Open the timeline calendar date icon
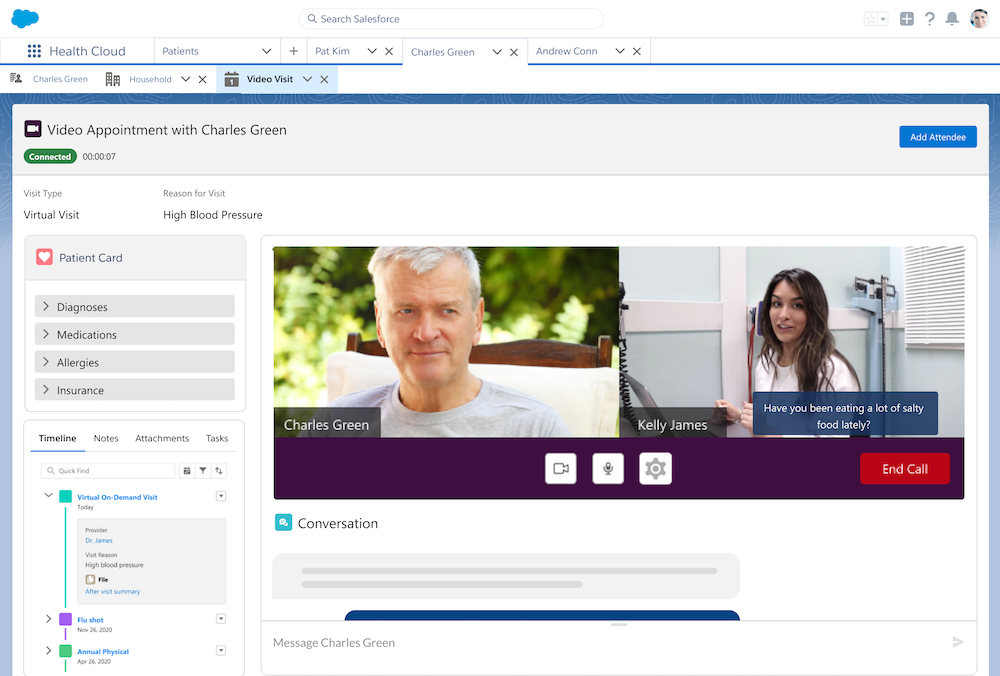1000x676 pixels. [x=186, y=470]
